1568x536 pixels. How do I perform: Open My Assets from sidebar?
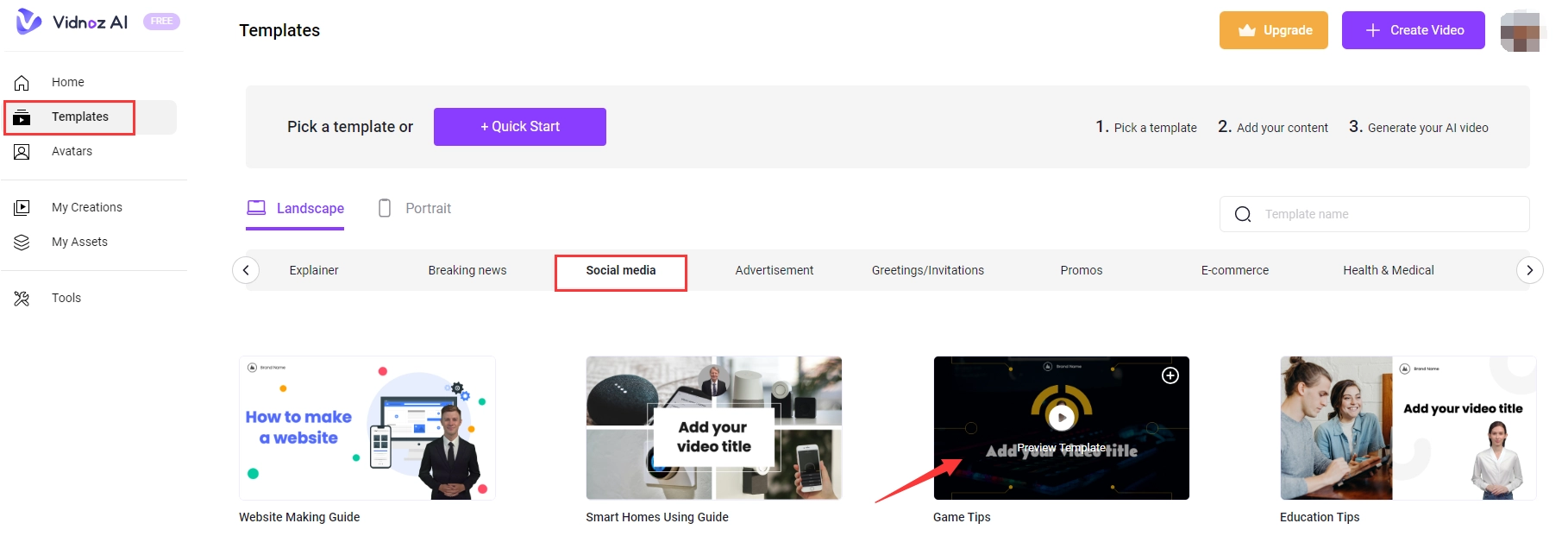coord(79,242)
